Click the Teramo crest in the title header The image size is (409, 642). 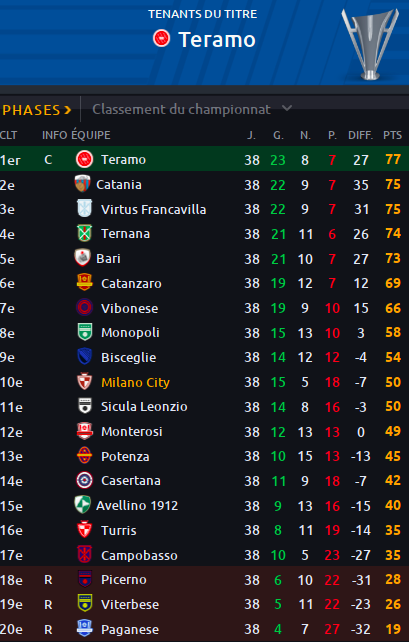(x=161, y=38)
